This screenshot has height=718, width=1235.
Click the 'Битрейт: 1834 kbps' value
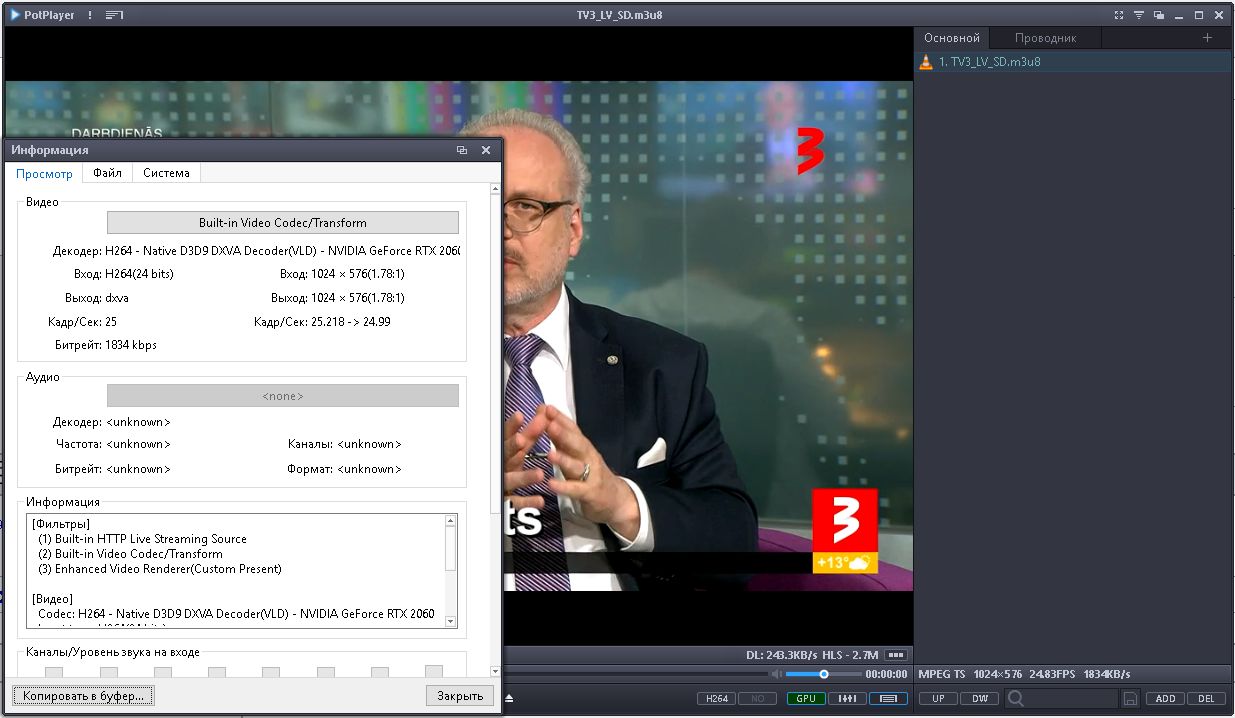[x=105, y=345]
